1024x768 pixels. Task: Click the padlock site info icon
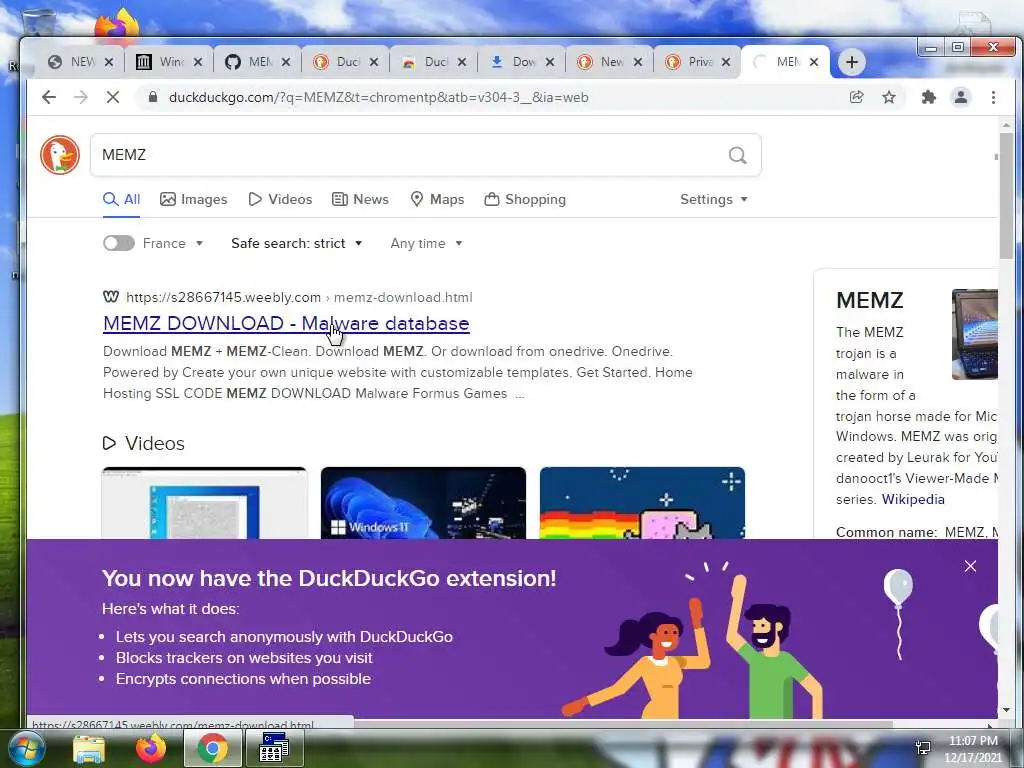tap(153, 97)
